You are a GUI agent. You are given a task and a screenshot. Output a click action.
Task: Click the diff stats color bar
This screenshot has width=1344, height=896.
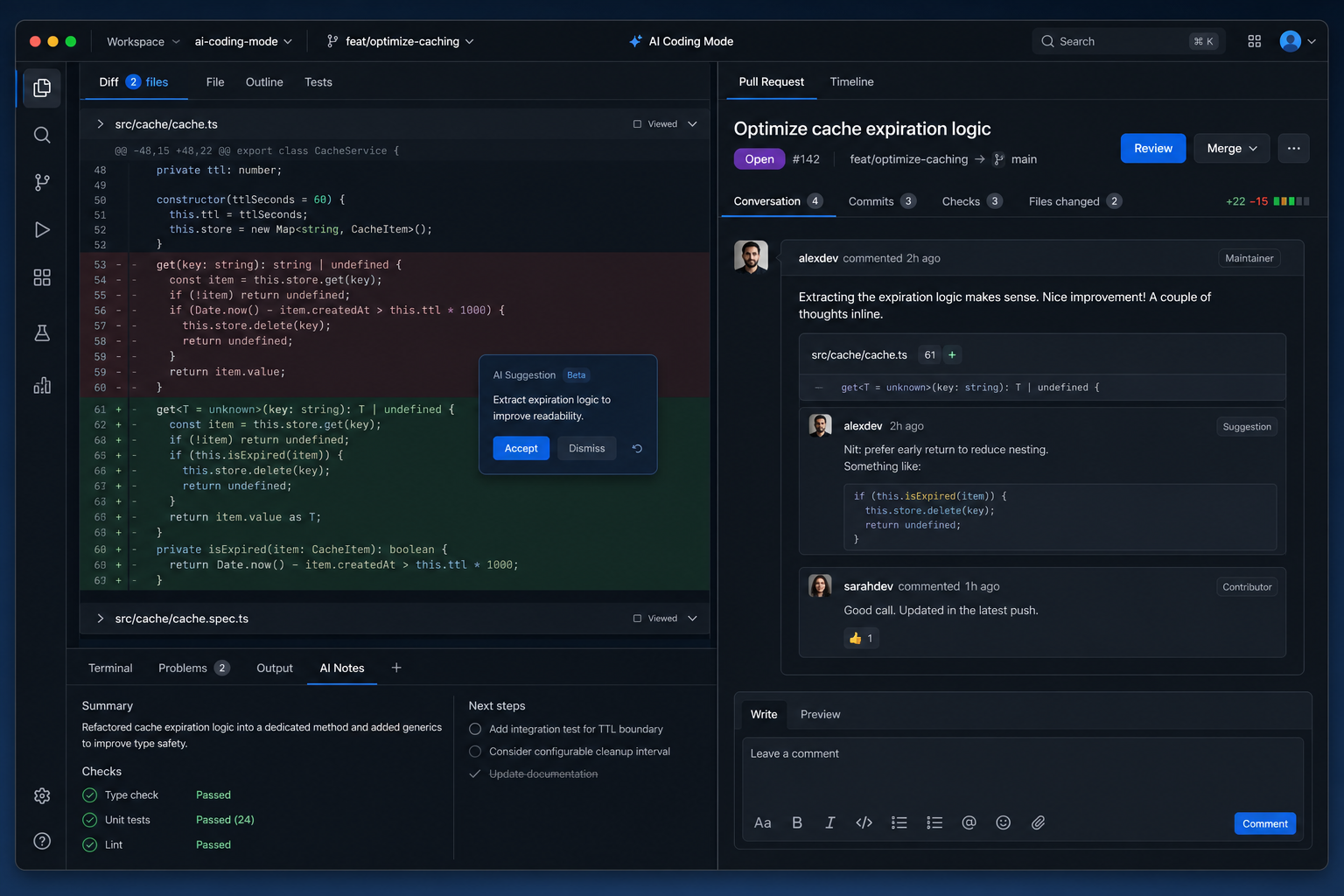(1291, 201)
